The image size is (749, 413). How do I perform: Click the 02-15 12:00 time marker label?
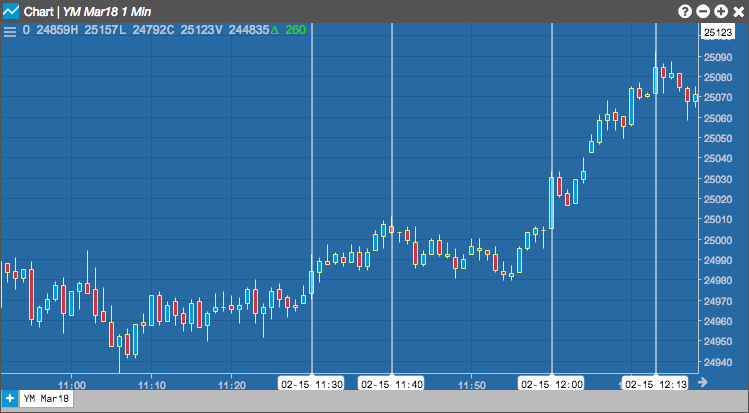(552, 384)
